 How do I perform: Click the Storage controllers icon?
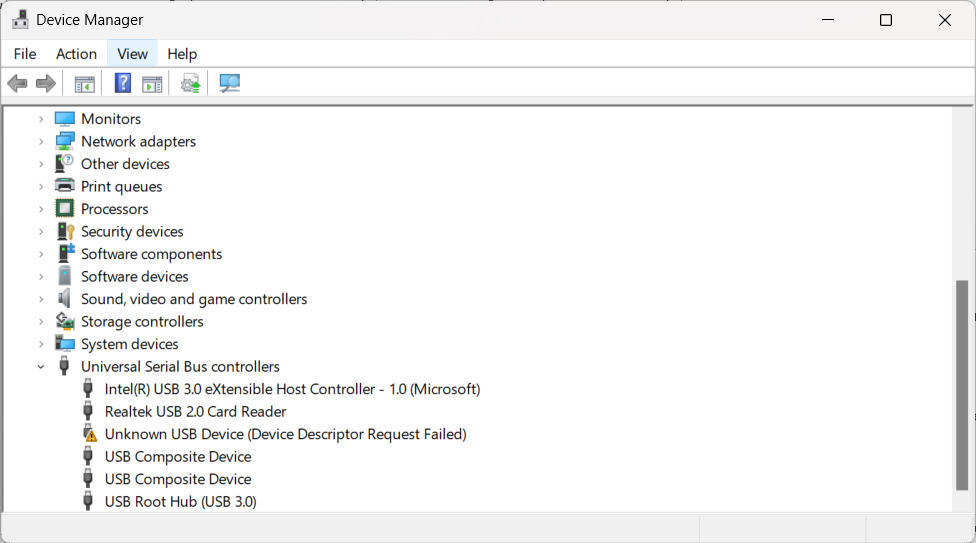pos(65,321)
